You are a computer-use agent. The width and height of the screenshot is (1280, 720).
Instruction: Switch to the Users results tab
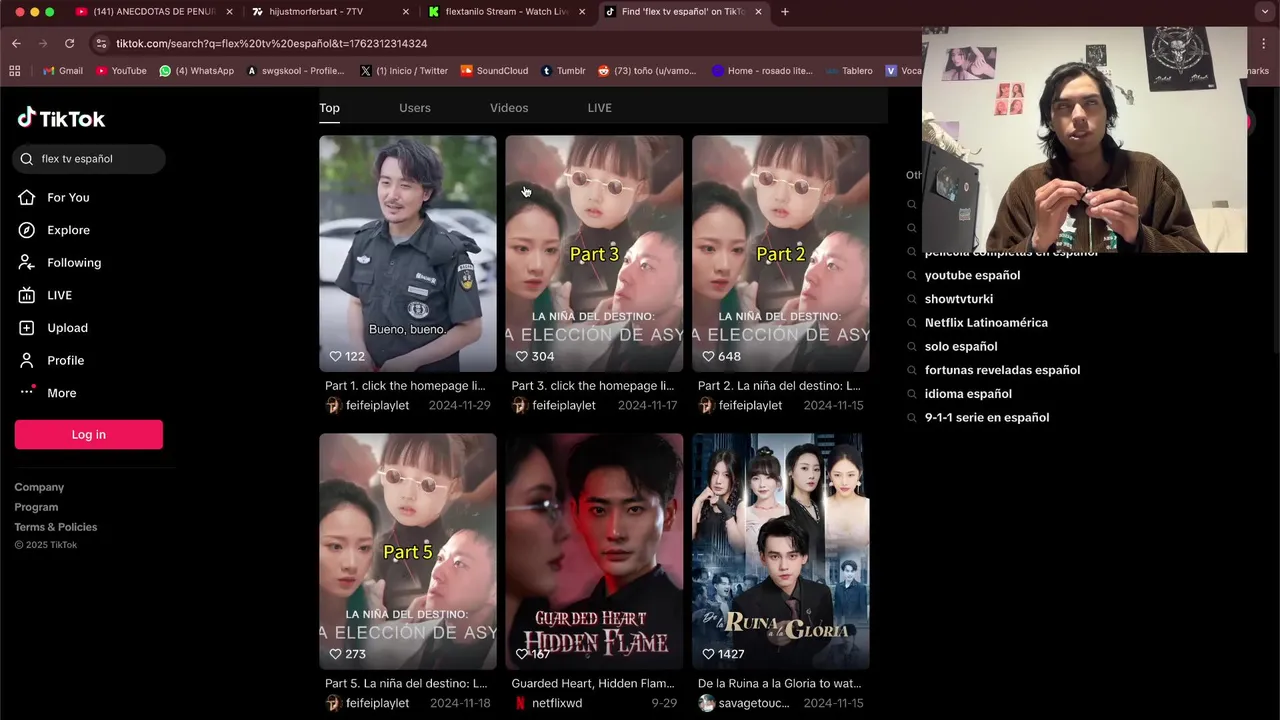point(415,108)
